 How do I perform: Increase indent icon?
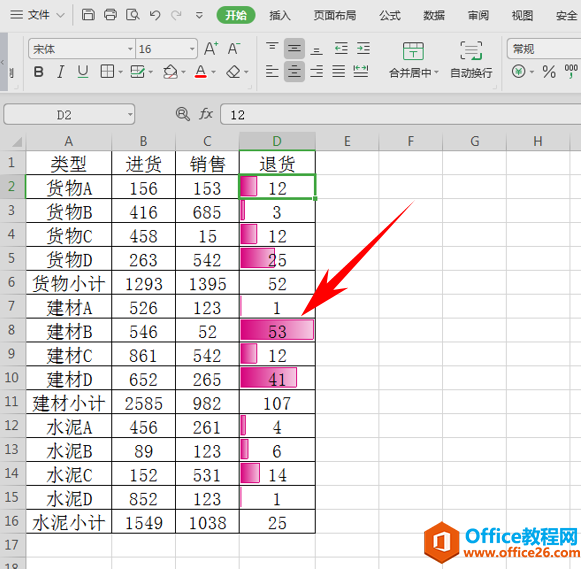(x=363, y=48)
